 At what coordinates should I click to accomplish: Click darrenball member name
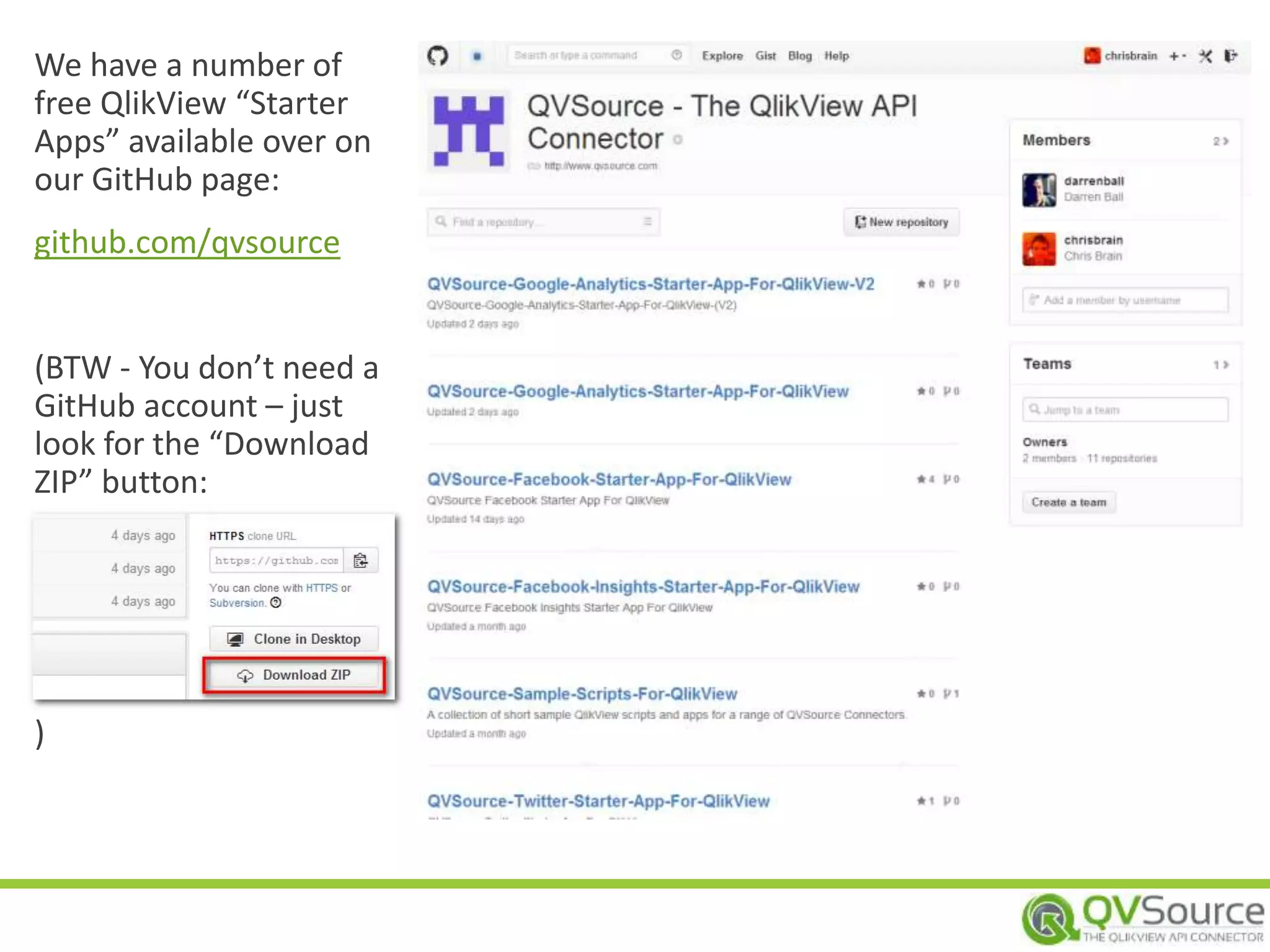(x=1094, y=181)
